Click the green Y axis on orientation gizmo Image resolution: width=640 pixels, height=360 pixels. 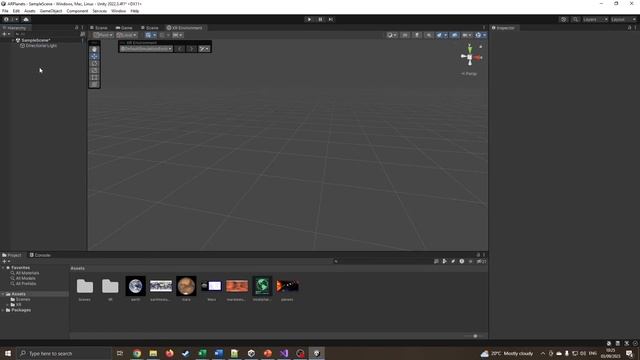point(470,49)
